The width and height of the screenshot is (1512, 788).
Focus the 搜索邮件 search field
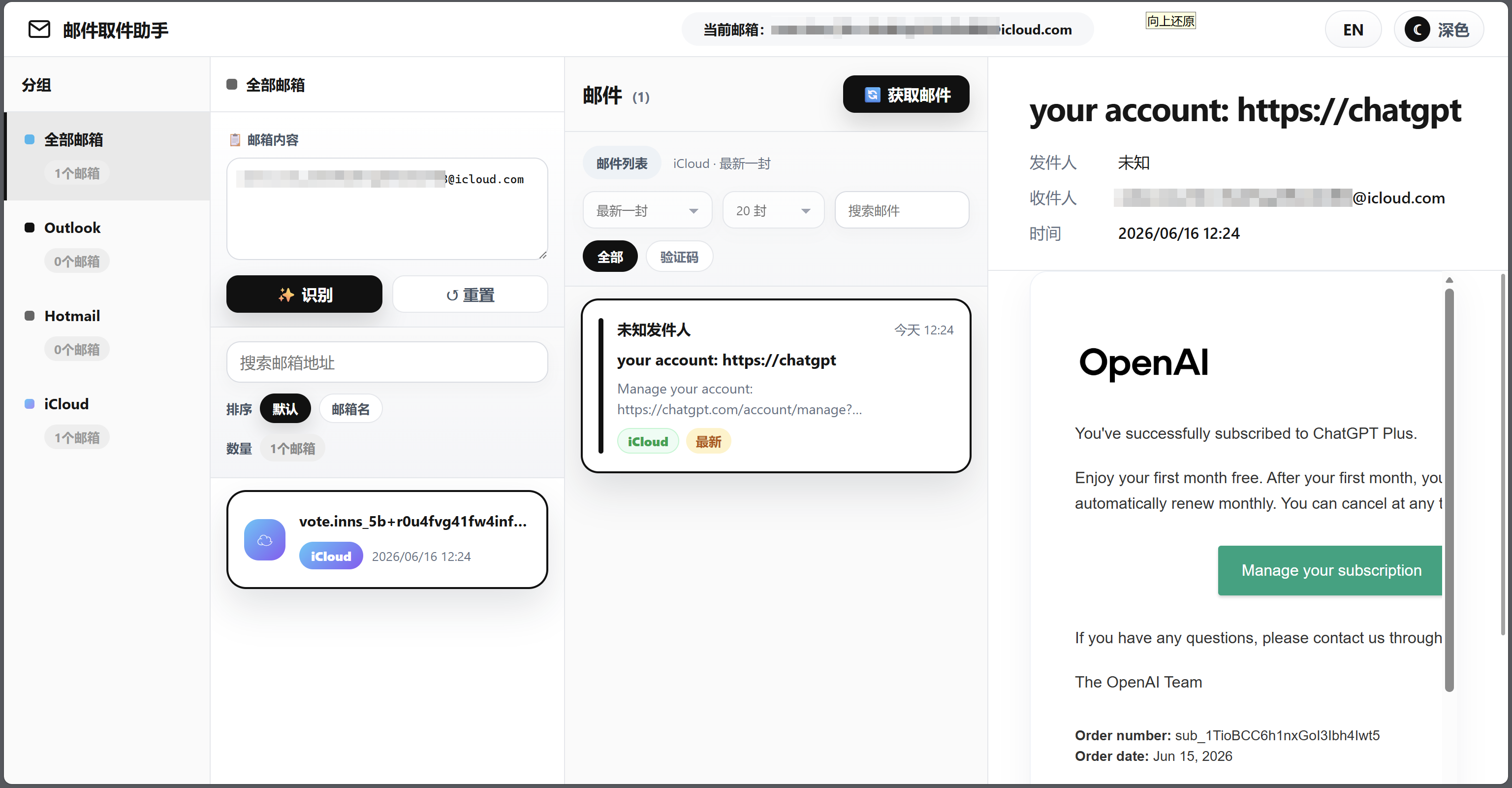902,210
